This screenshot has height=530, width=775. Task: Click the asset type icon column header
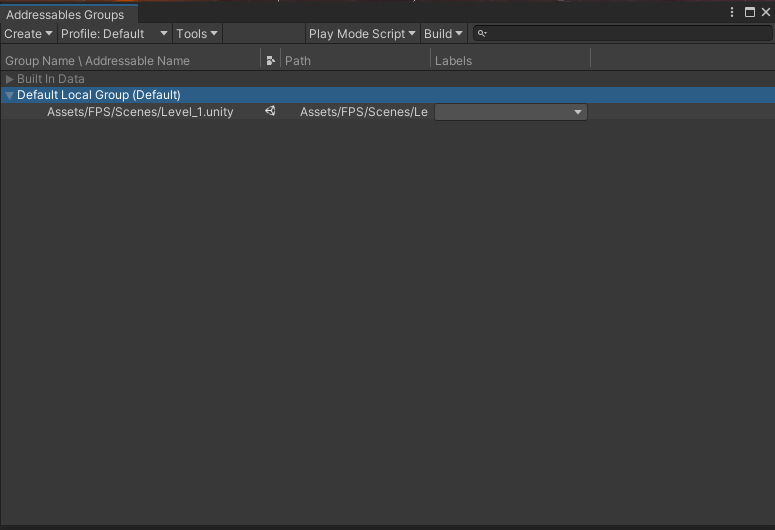point(270,61)
